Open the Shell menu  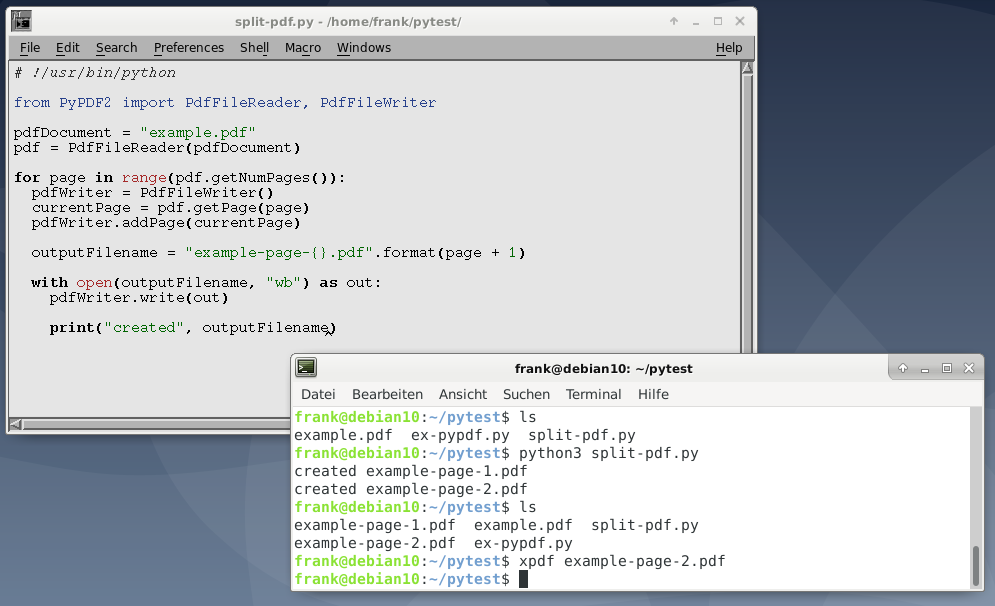click(253, 47)
